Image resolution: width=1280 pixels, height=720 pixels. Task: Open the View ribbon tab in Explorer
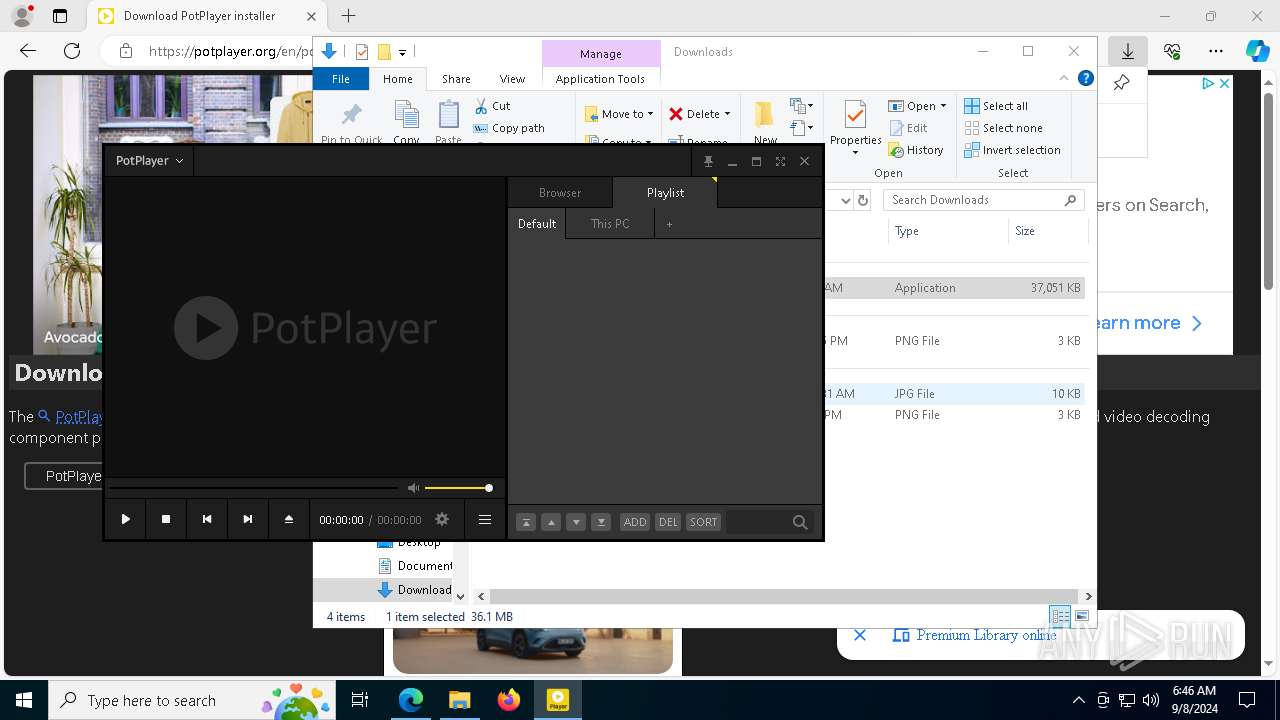click(x=512, y=79)
